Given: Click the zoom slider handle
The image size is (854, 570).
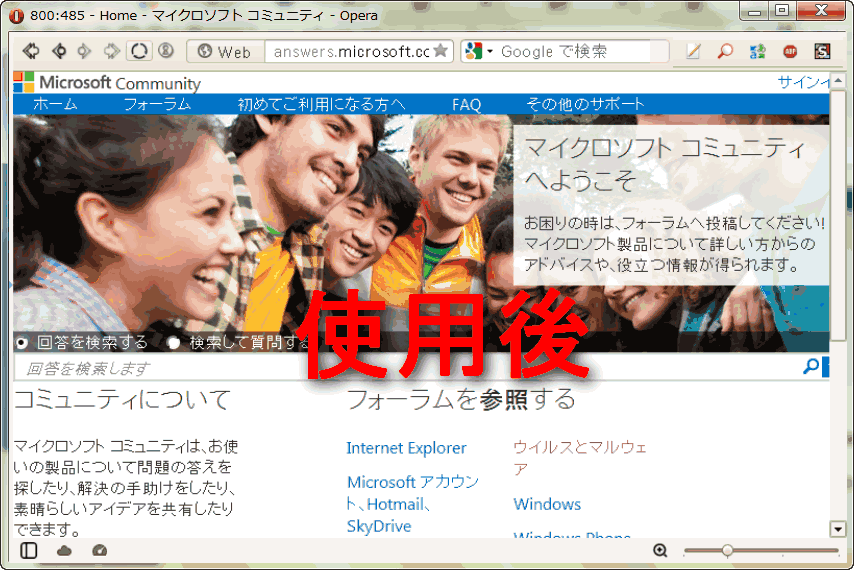Looking at the screenshot, I should 727,550.
